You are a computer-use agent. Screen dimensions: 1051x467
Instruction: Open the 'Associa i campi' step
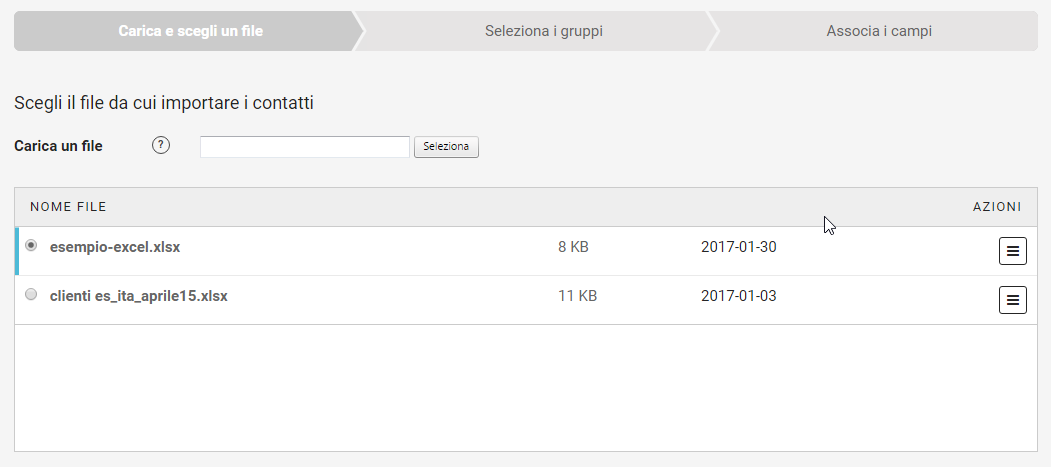coord(879,31)
